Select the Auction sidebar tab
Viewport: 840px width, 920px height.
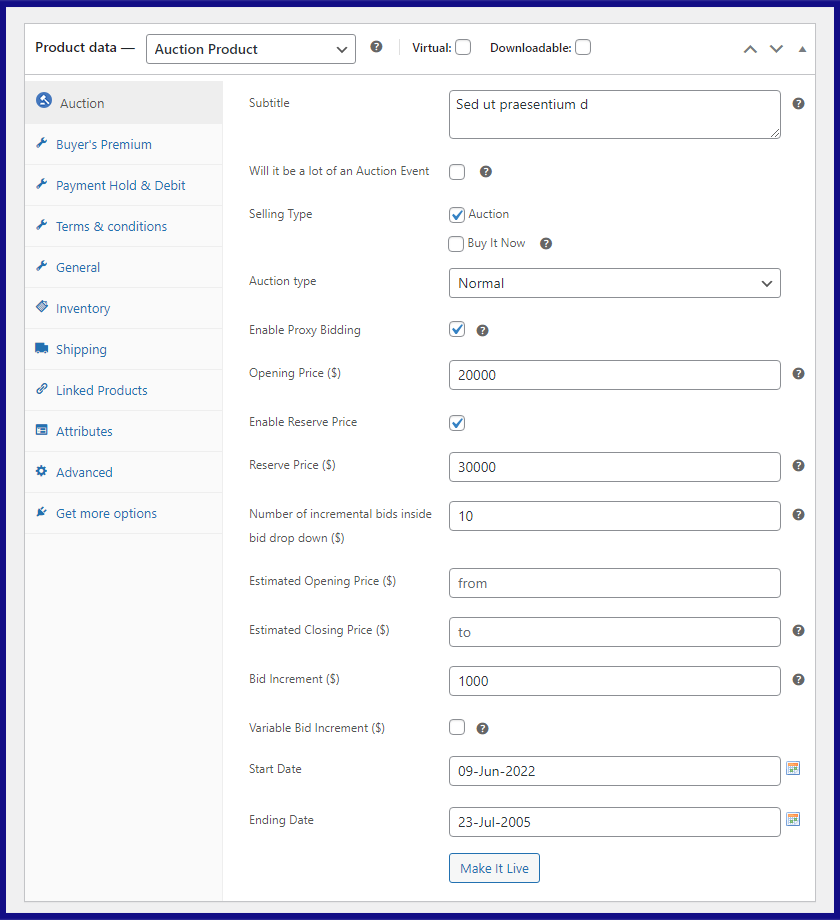[124, 103]
